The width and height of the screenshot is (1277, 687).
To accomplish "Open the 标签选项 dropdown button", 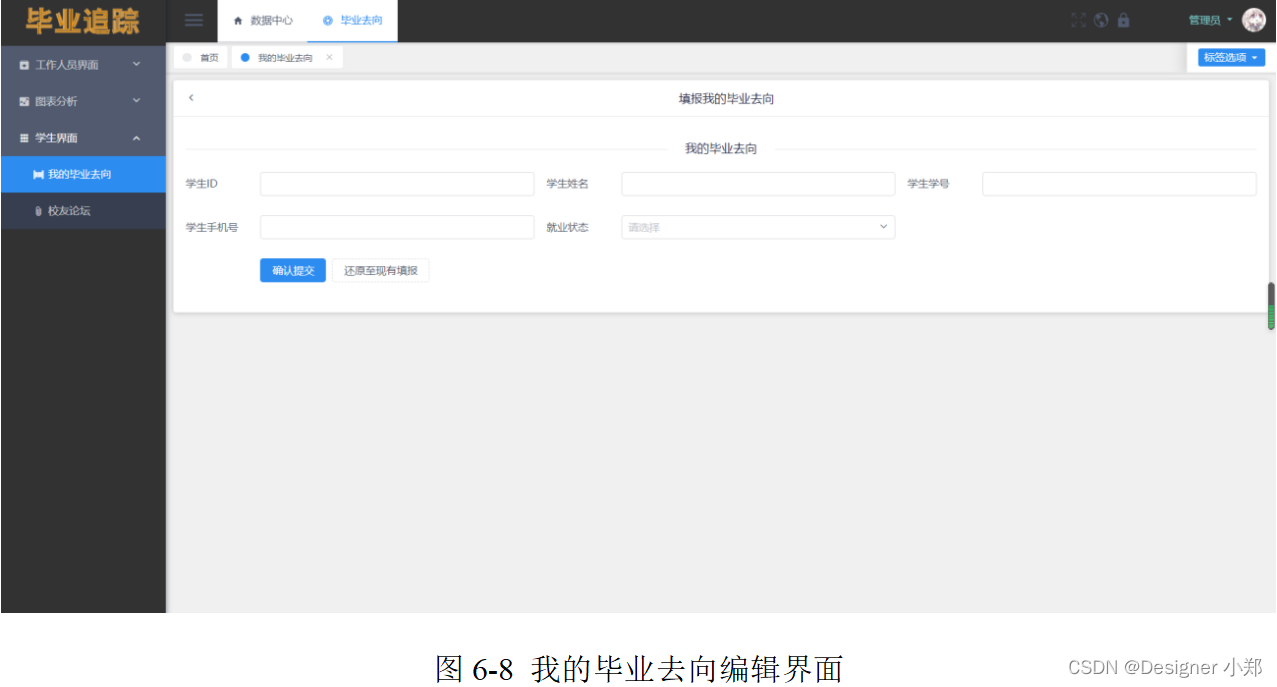I will tap(1231, 58).
